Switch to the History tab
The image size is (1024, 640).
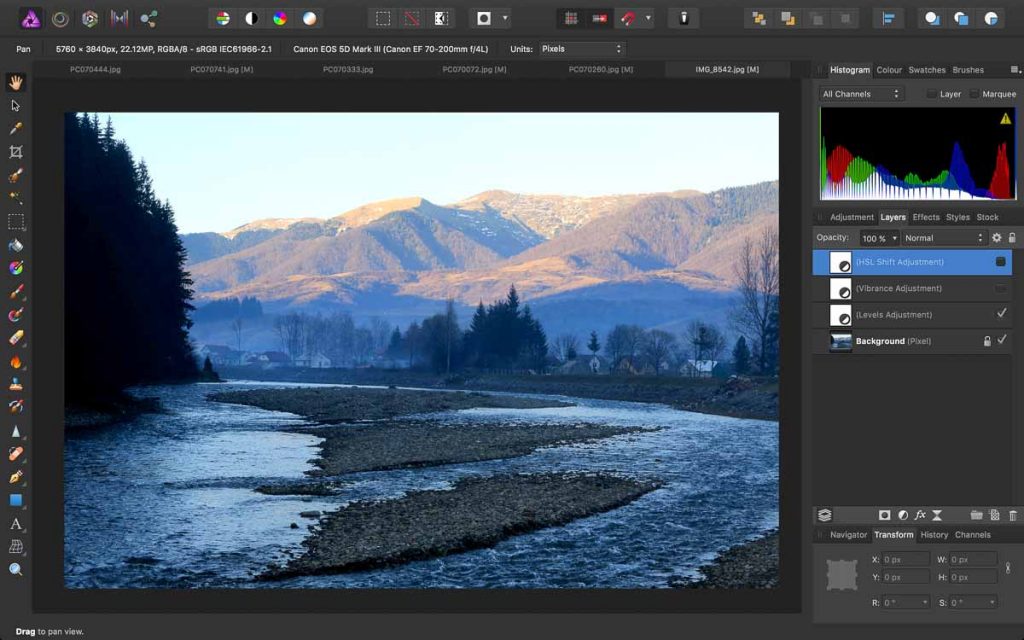point(934,535)
